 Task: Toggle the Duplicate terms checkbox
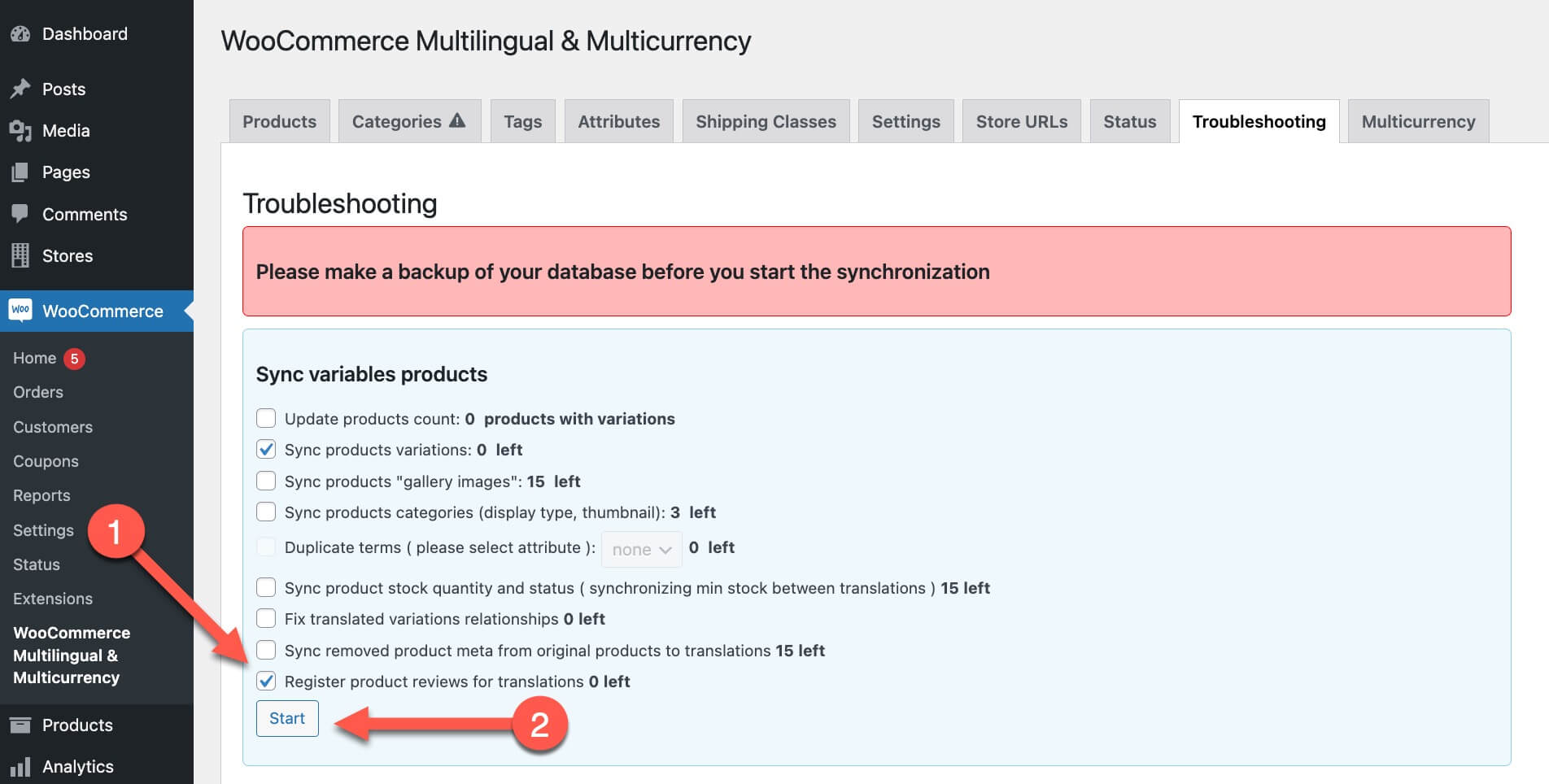click(266, 547)
